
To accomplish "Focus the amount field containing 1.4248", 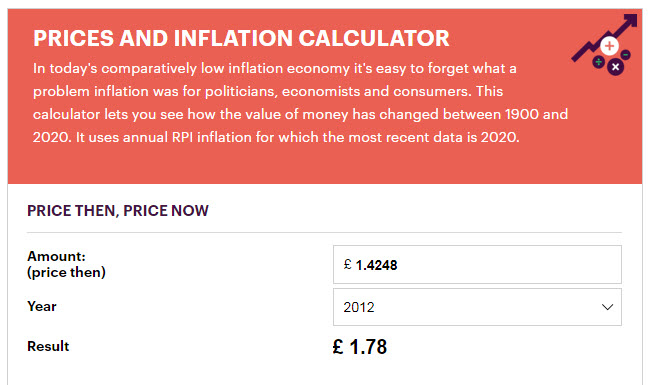I will (477, 265).
